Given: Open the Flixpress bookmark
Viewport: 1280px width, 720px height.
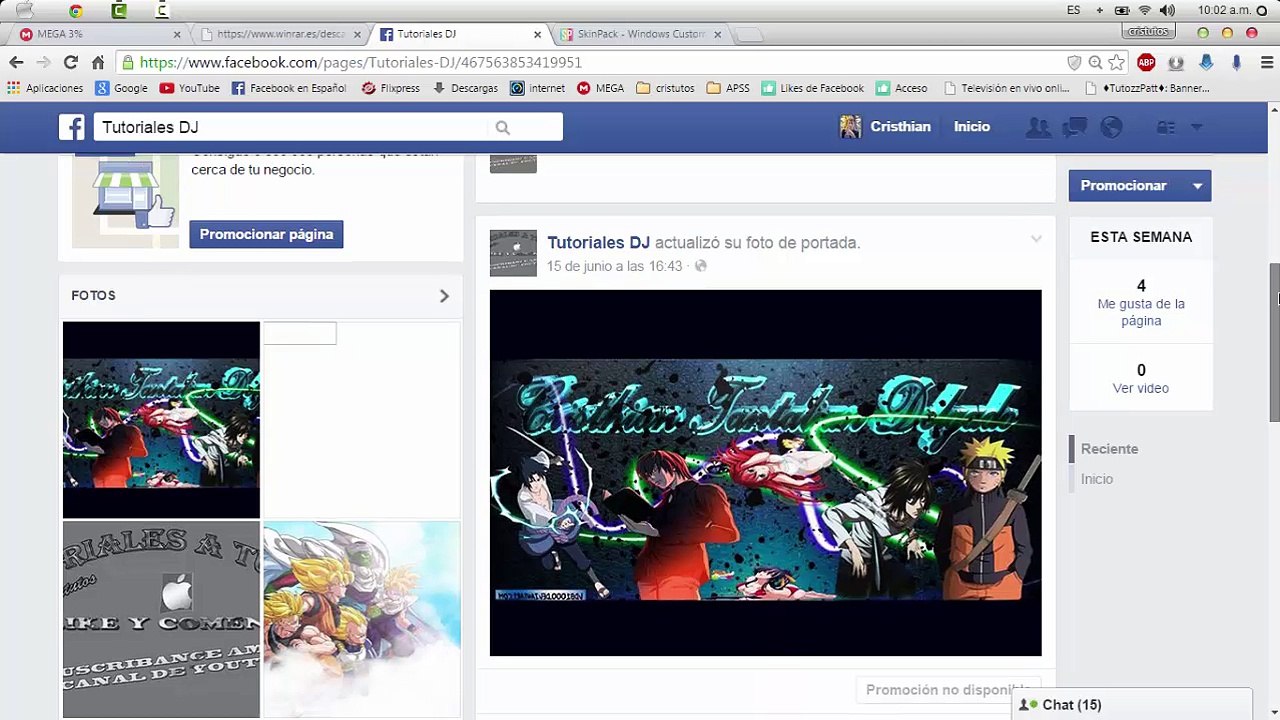Looking at the screenshot, I should pyautogui.click(x=391, y=88).
